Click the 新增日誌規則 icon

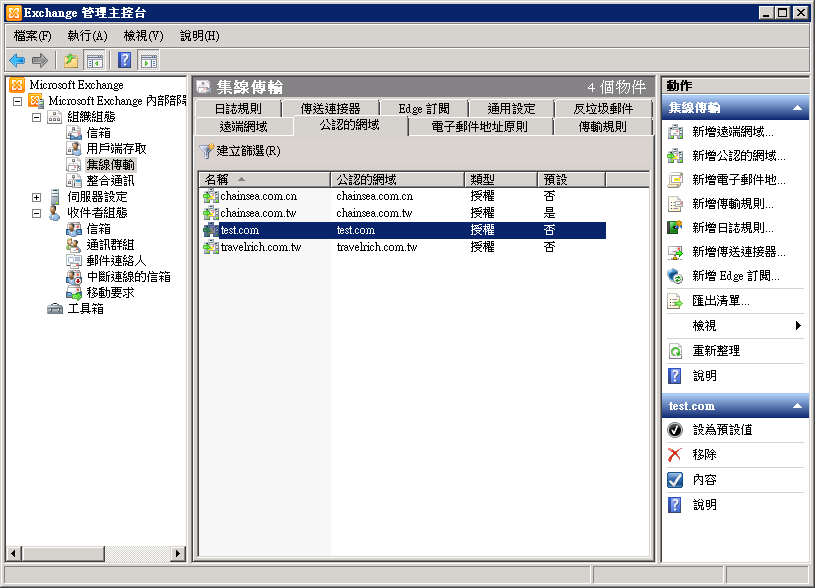(675, 228)
